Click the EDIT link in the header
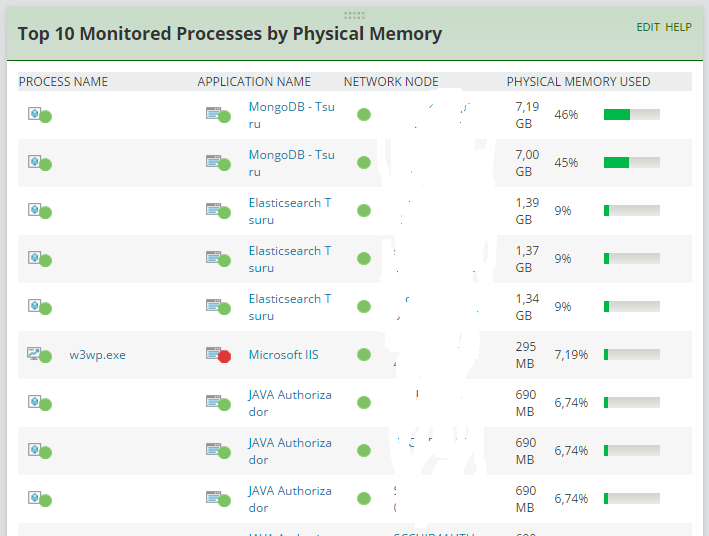Viewport: 709px width, 536px height. point(648,27)
